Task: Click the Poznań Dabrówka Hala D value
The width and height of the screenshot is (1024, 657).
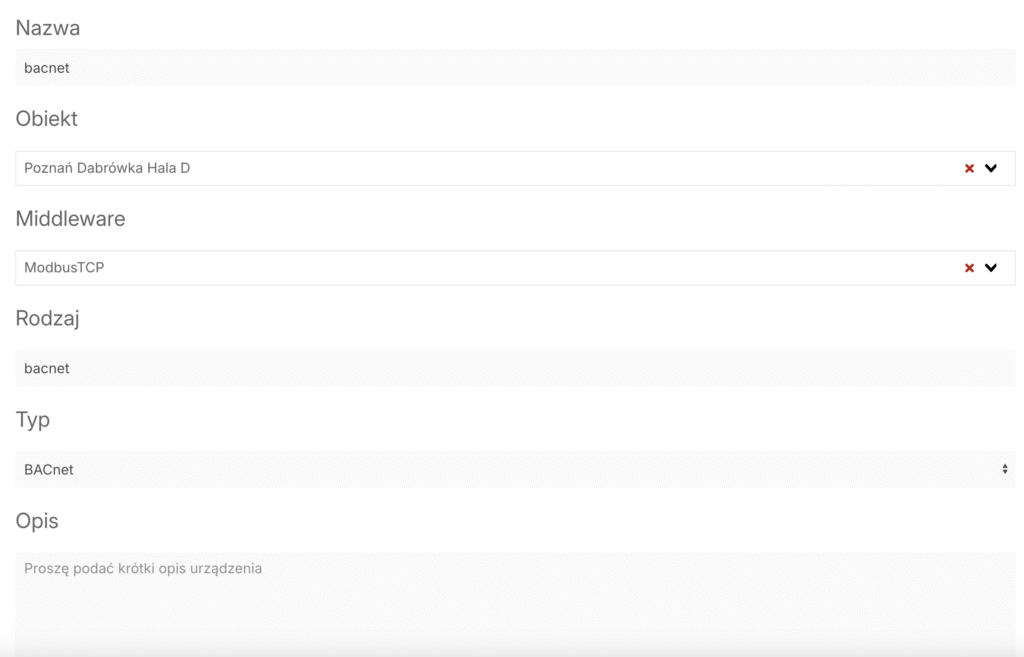Action: (x=107, y=168)
